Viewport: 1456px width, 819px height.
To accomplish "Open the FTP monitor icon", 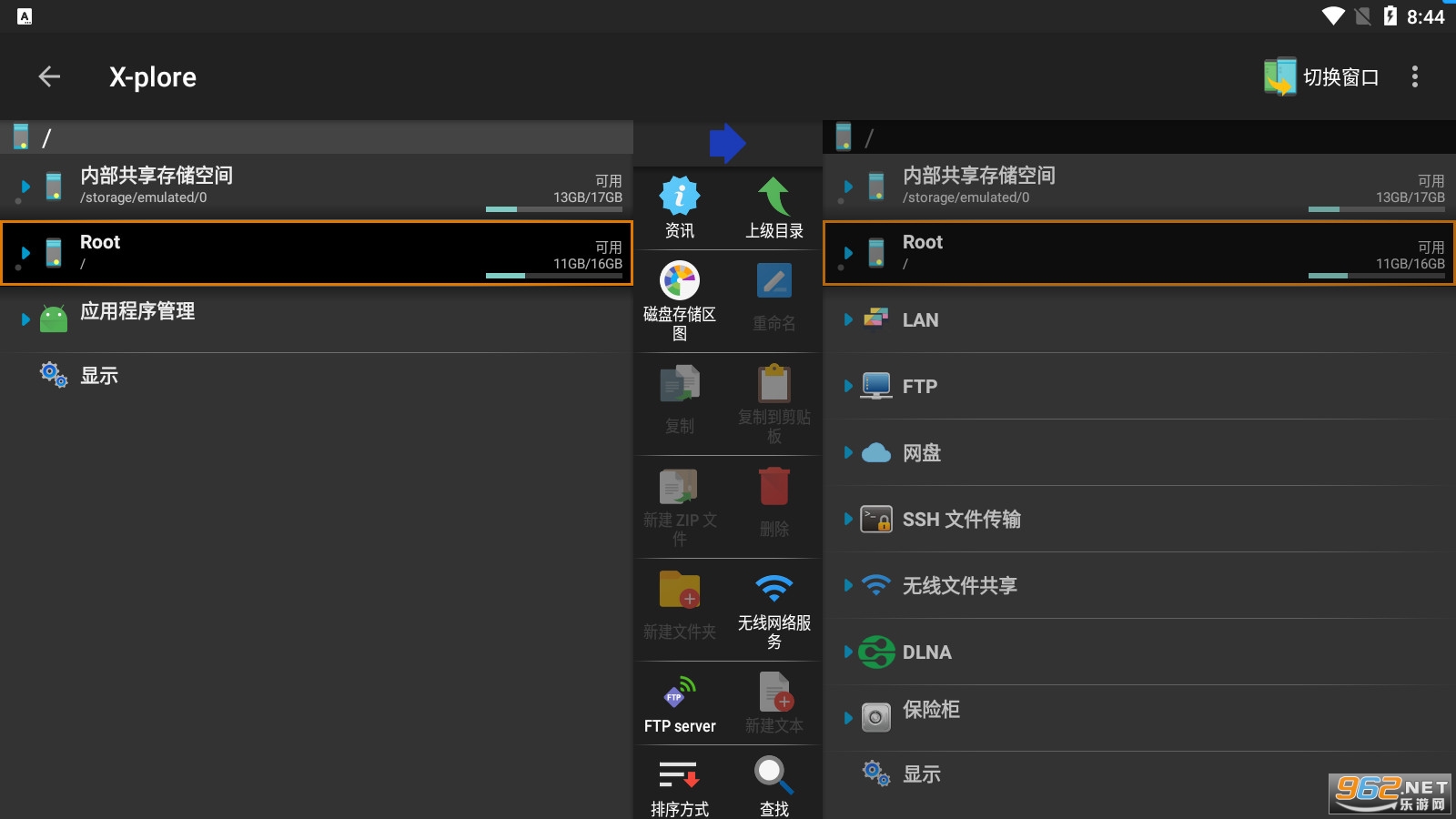I will 876,386.
